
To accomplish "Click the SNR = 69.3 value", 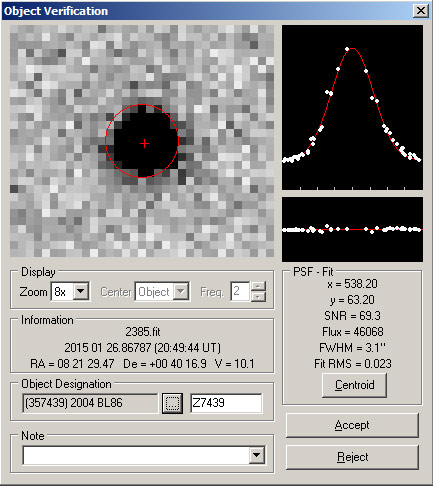I will (352, 315).
